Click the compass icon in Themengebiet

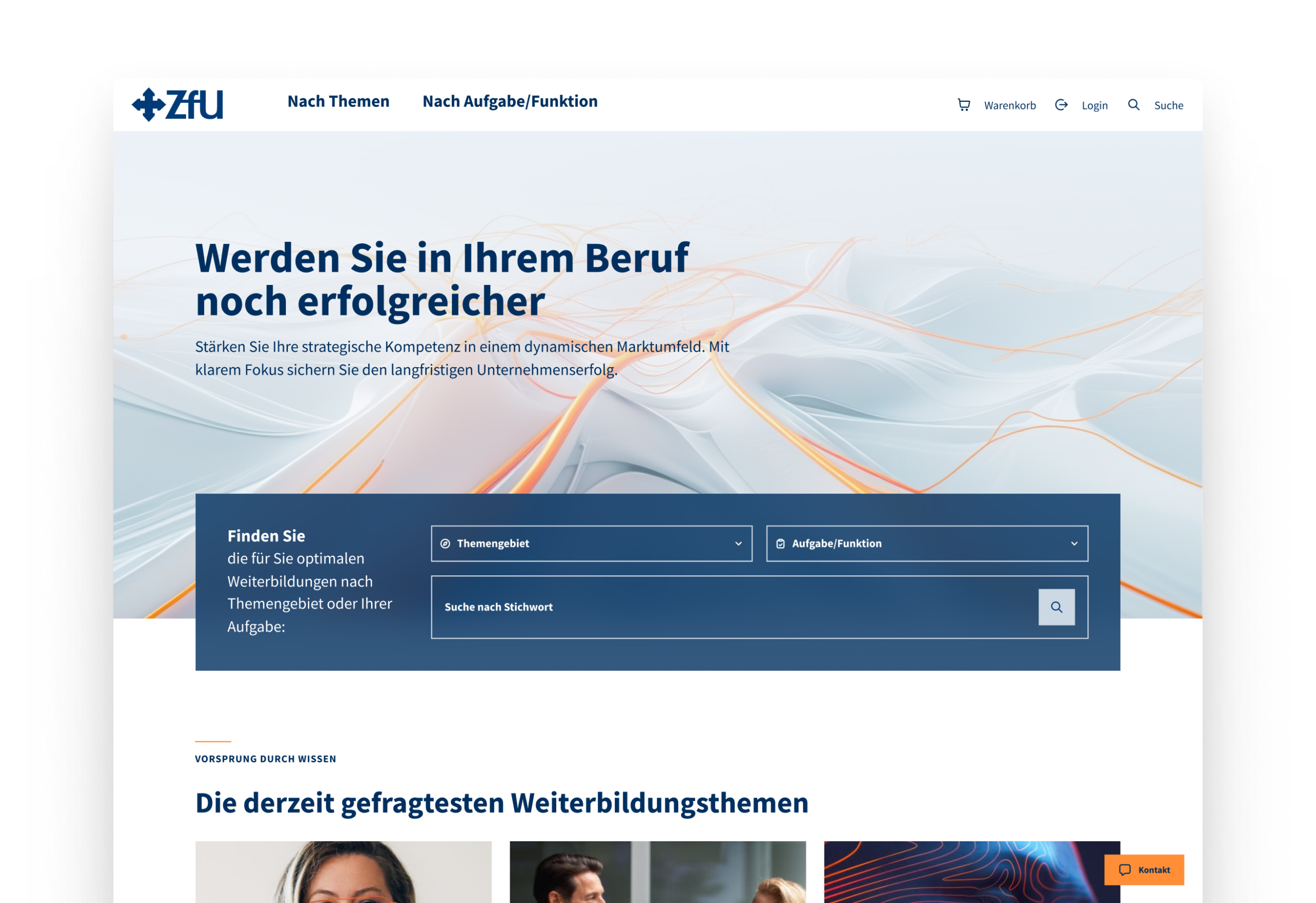(445, 543)
